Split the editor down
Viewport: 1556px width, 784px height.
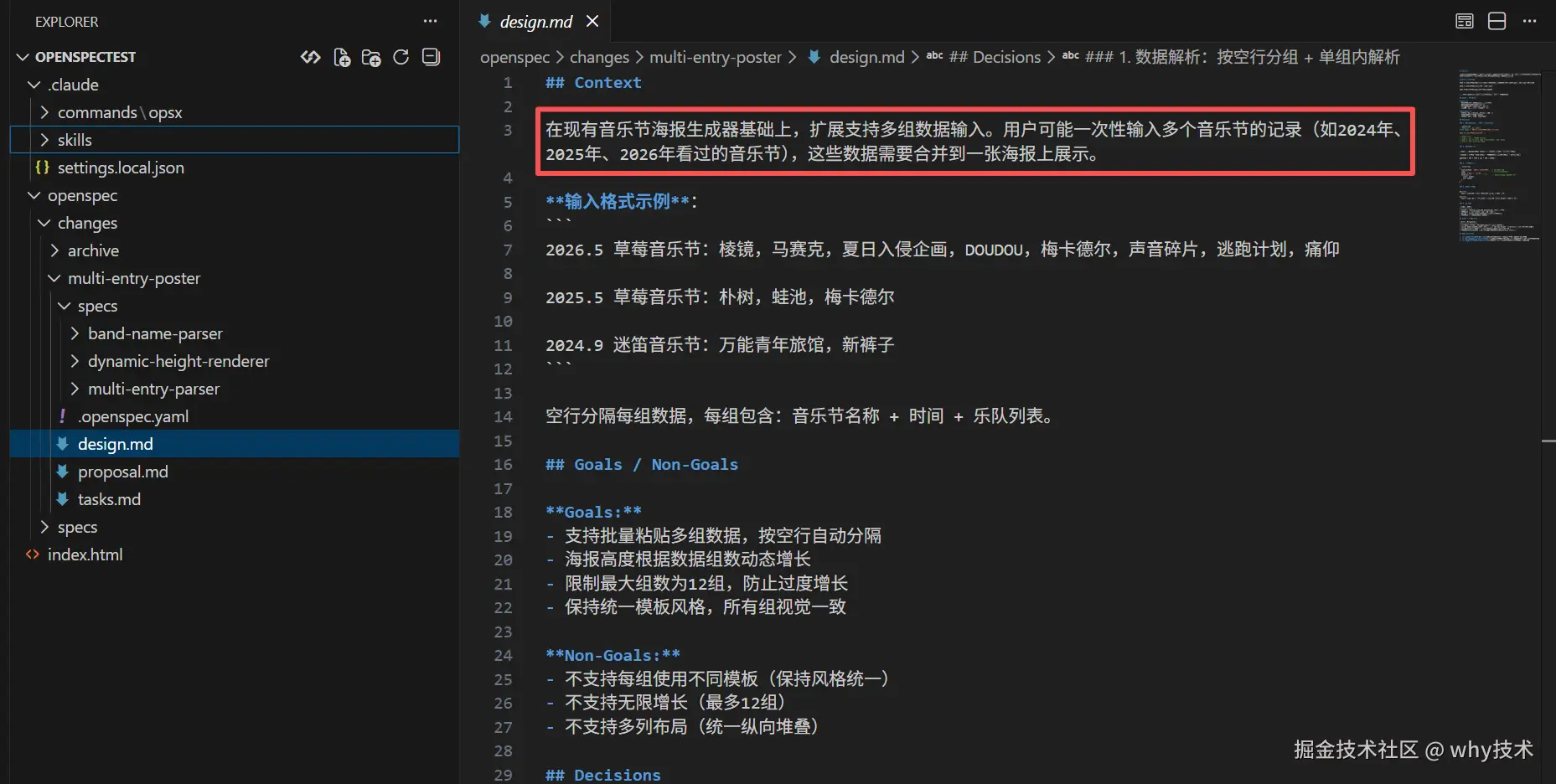[x=1497, y=22]
